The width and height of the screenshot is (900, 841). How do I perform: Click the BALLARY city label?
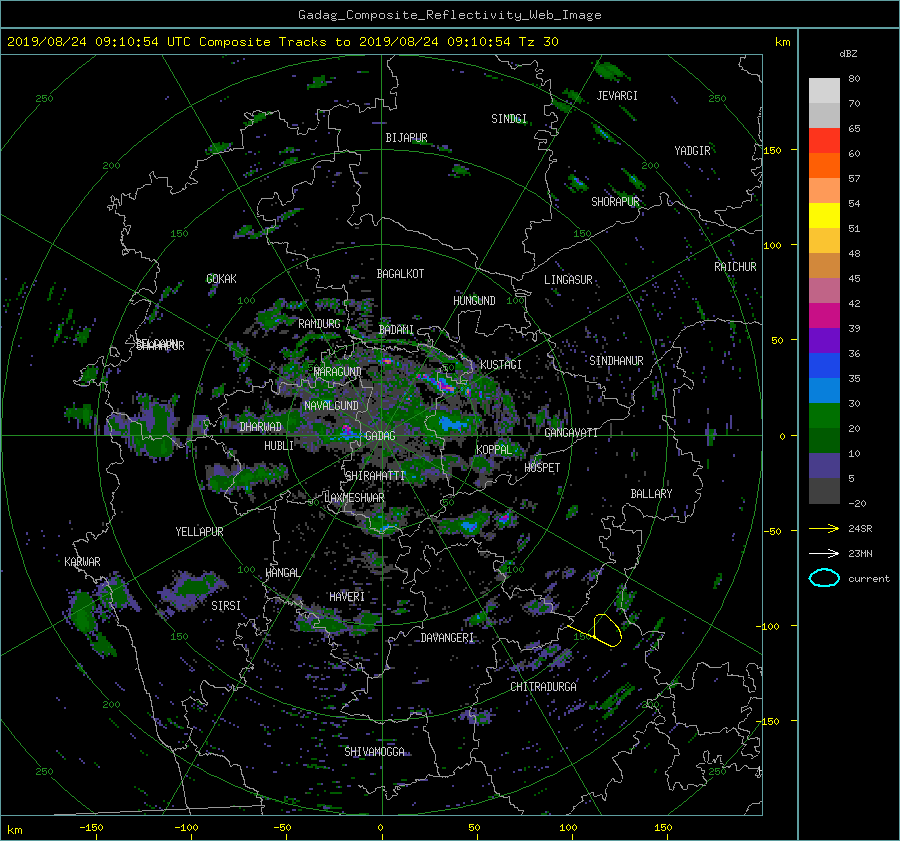pyautogui.click(x=651, y=494)
